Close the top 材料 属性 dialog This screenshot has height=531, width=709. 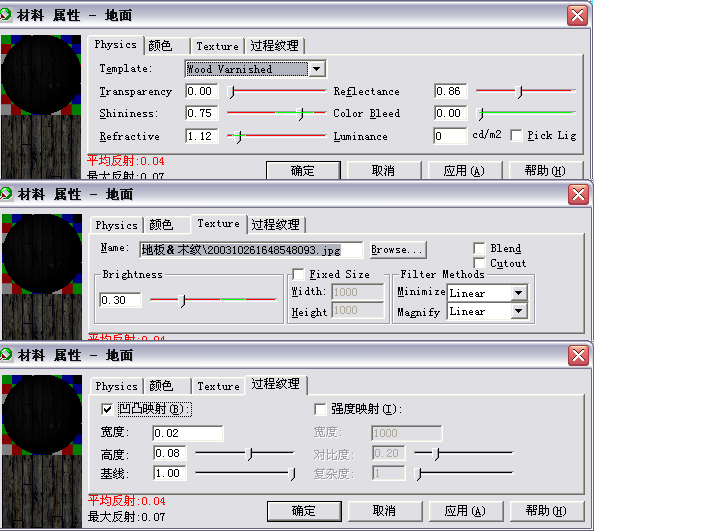tap(577, 16)
